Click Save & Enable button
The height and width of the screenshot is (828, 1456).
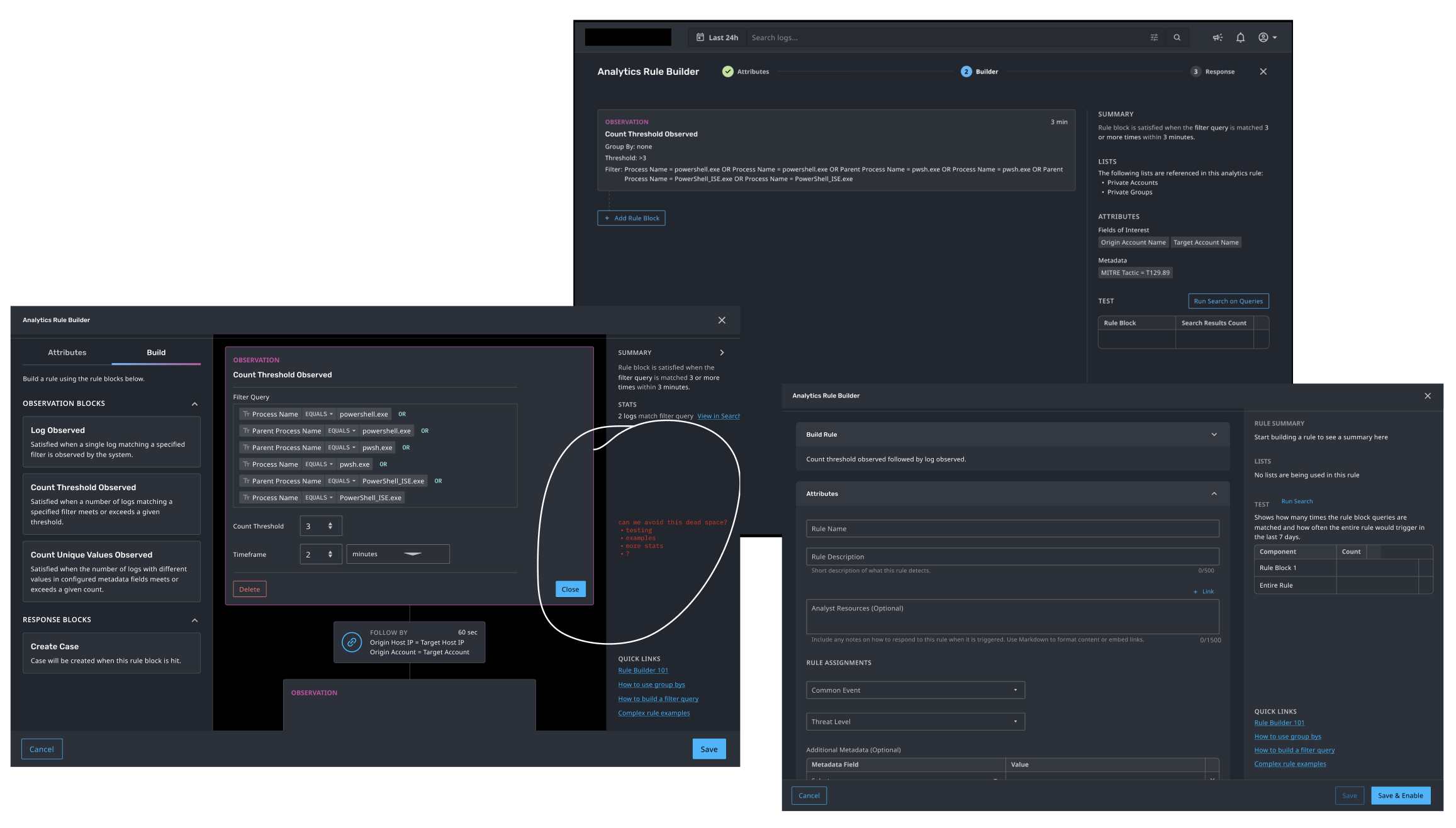[1400, 796]
